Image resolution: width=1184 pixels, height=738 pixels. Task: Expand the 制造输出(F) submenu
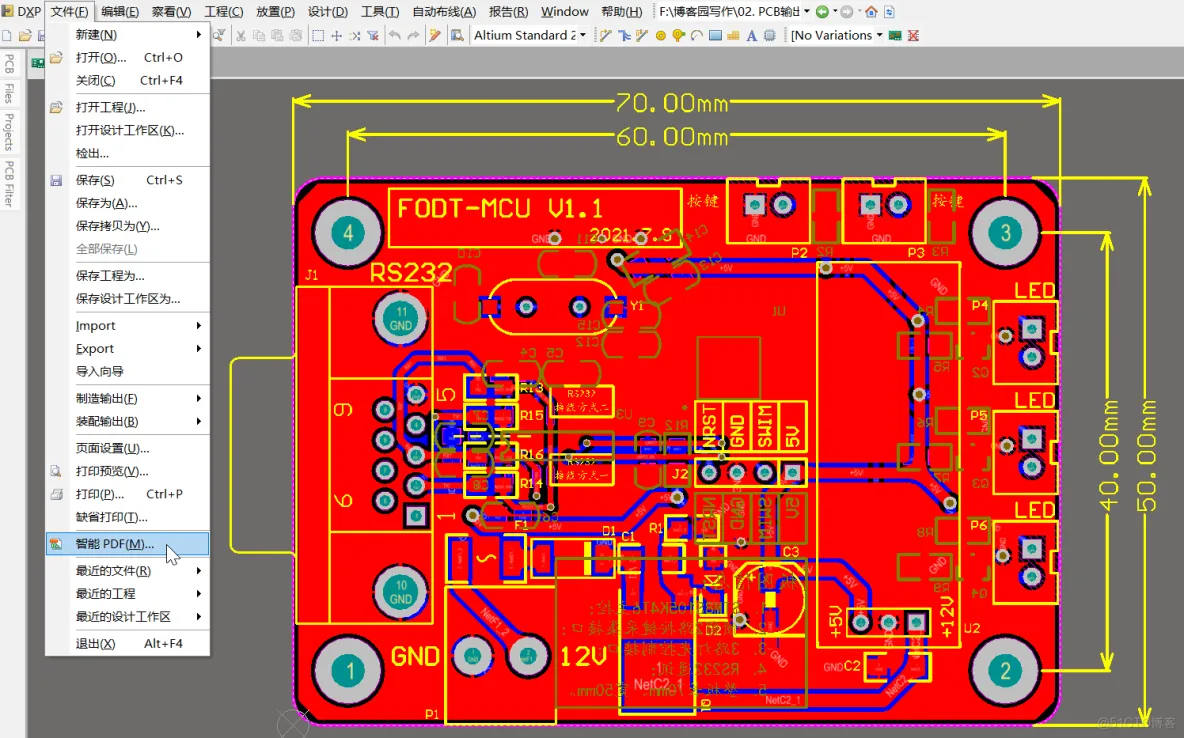click(128, 398)
